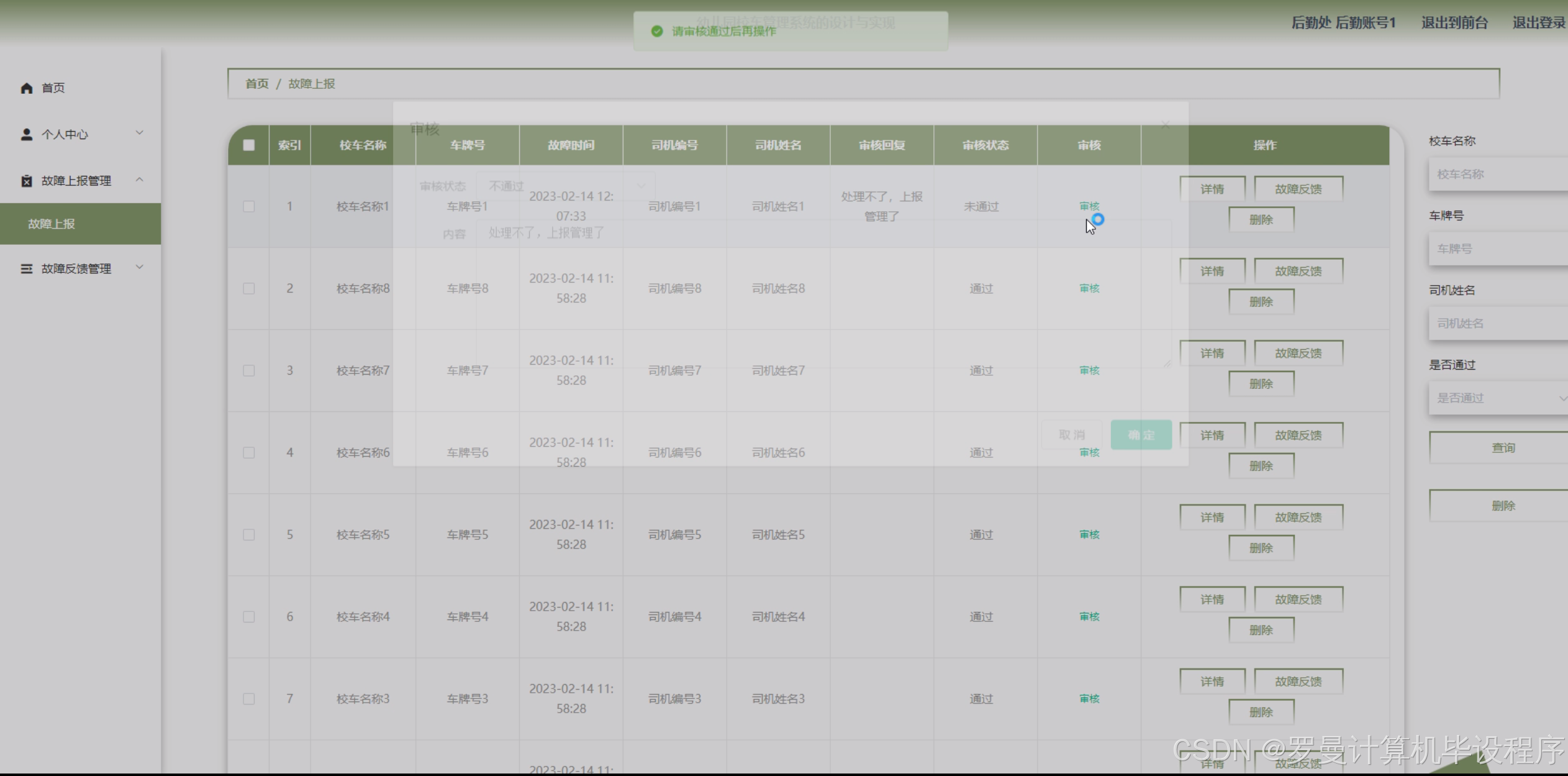Screen dimensions: 1568x776
Task: Close the 审核 dialog with the X
Action: (1165, 126)
